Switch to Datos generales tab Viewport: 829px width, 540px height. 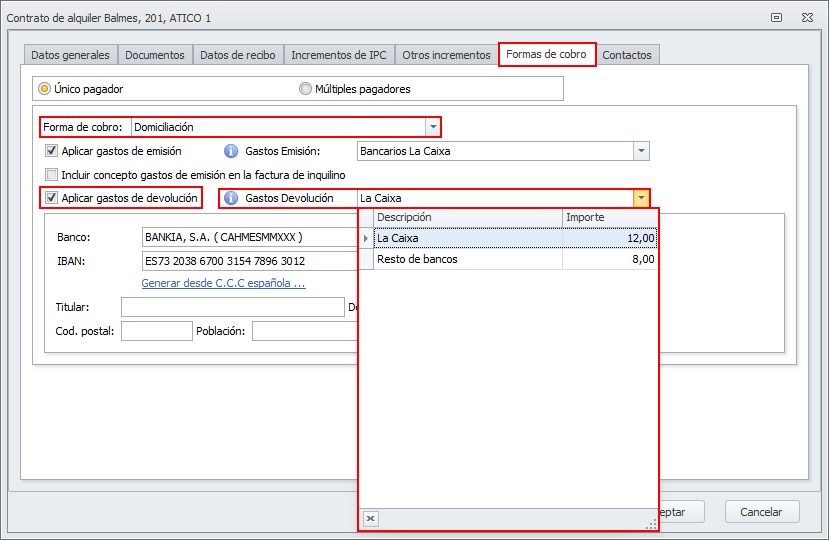70,55
